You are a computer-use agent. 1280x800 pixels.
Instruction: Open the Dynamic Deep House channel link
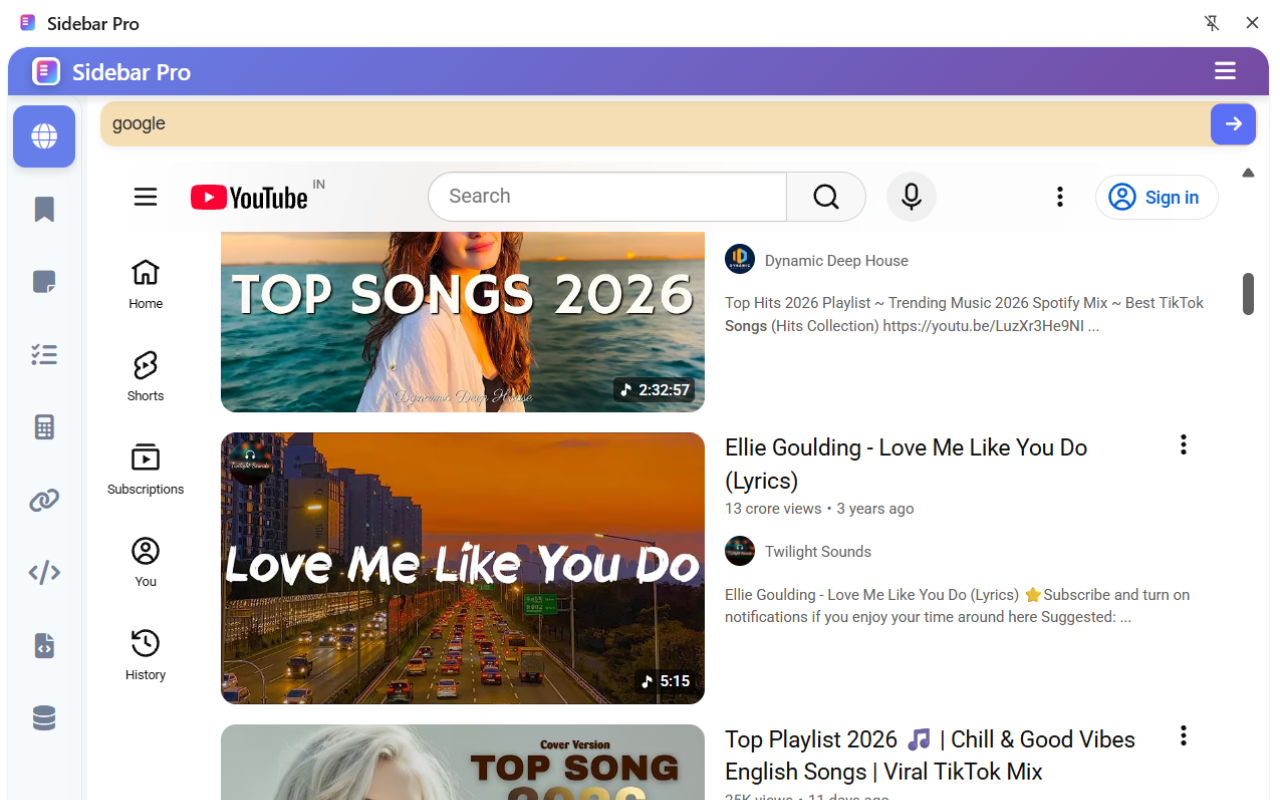[836, 260]
